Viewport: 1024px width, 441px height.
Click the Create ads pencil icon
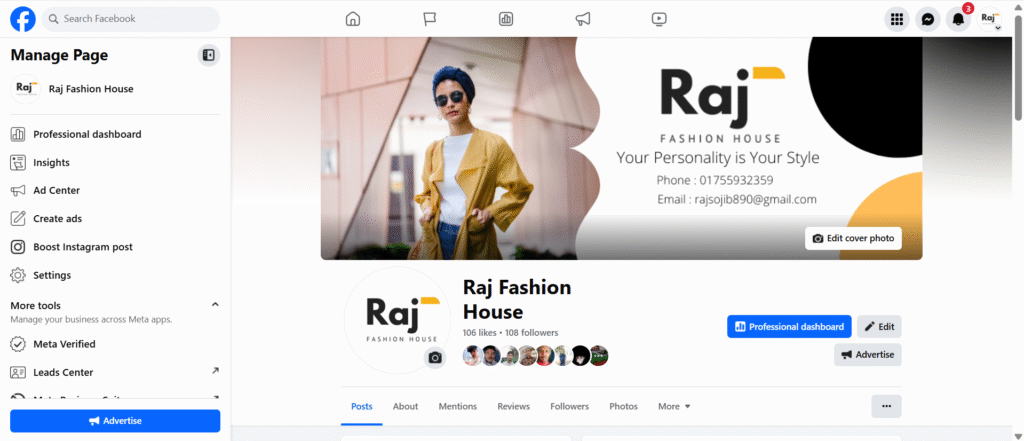coord(18,219)
